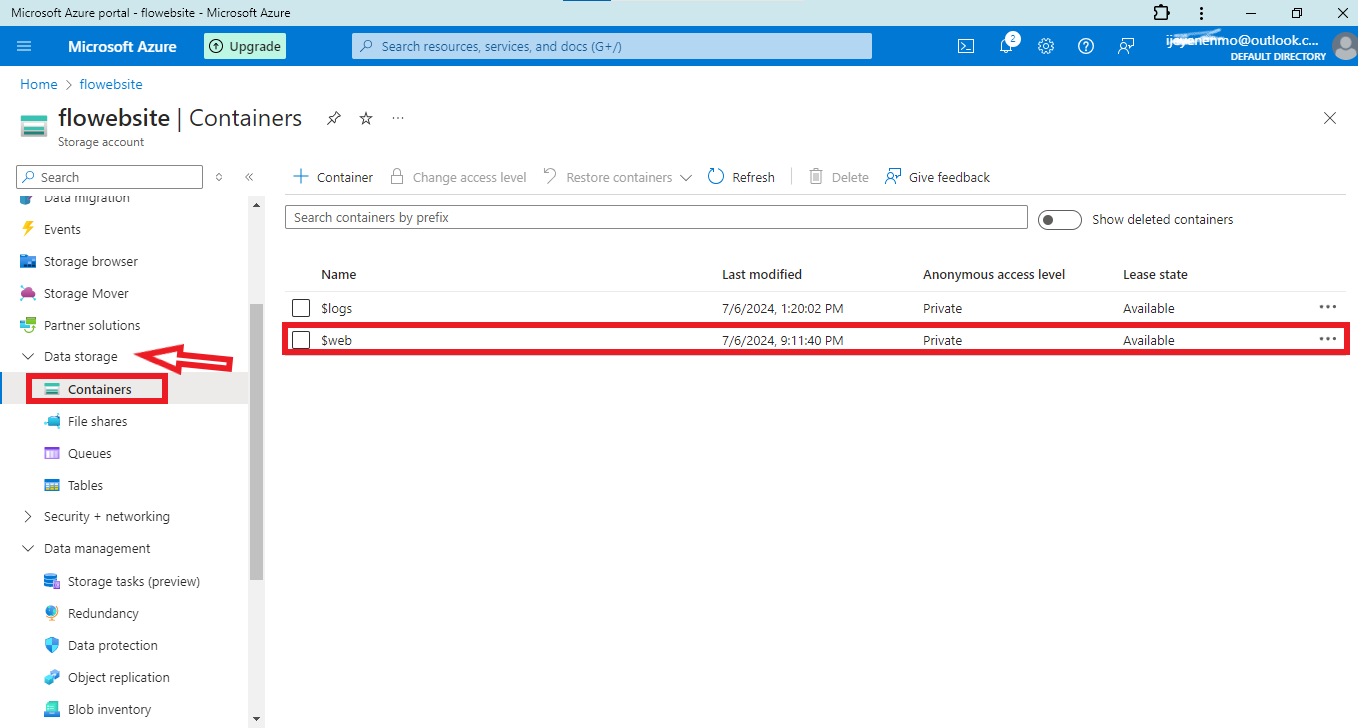Screen dimensions: 1358x728
Task: Open the notifications bell icon
Action: pyautogui.click(x=1006, y=46)
